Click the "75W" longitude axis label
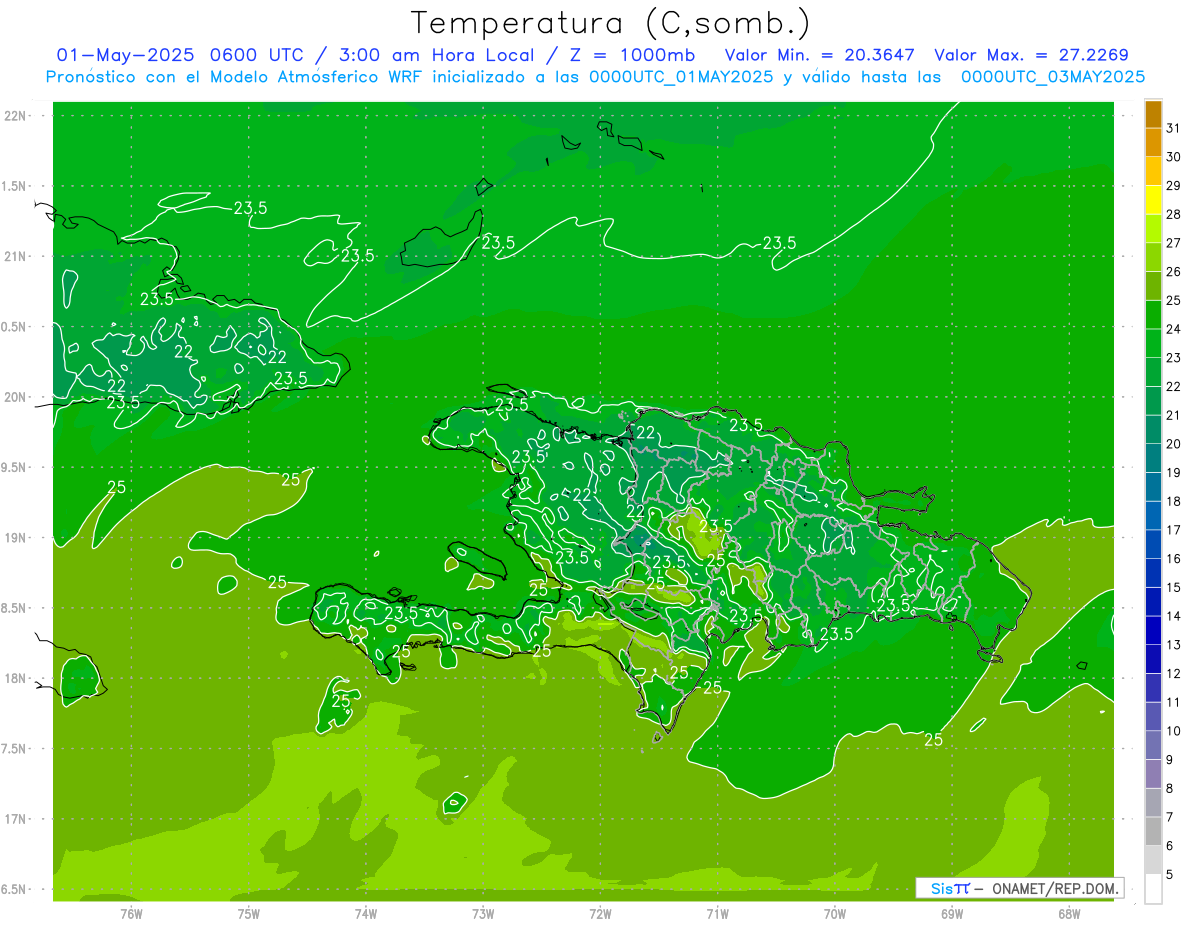The width and height of the screenshot is (1200, 927). (249, 913)
